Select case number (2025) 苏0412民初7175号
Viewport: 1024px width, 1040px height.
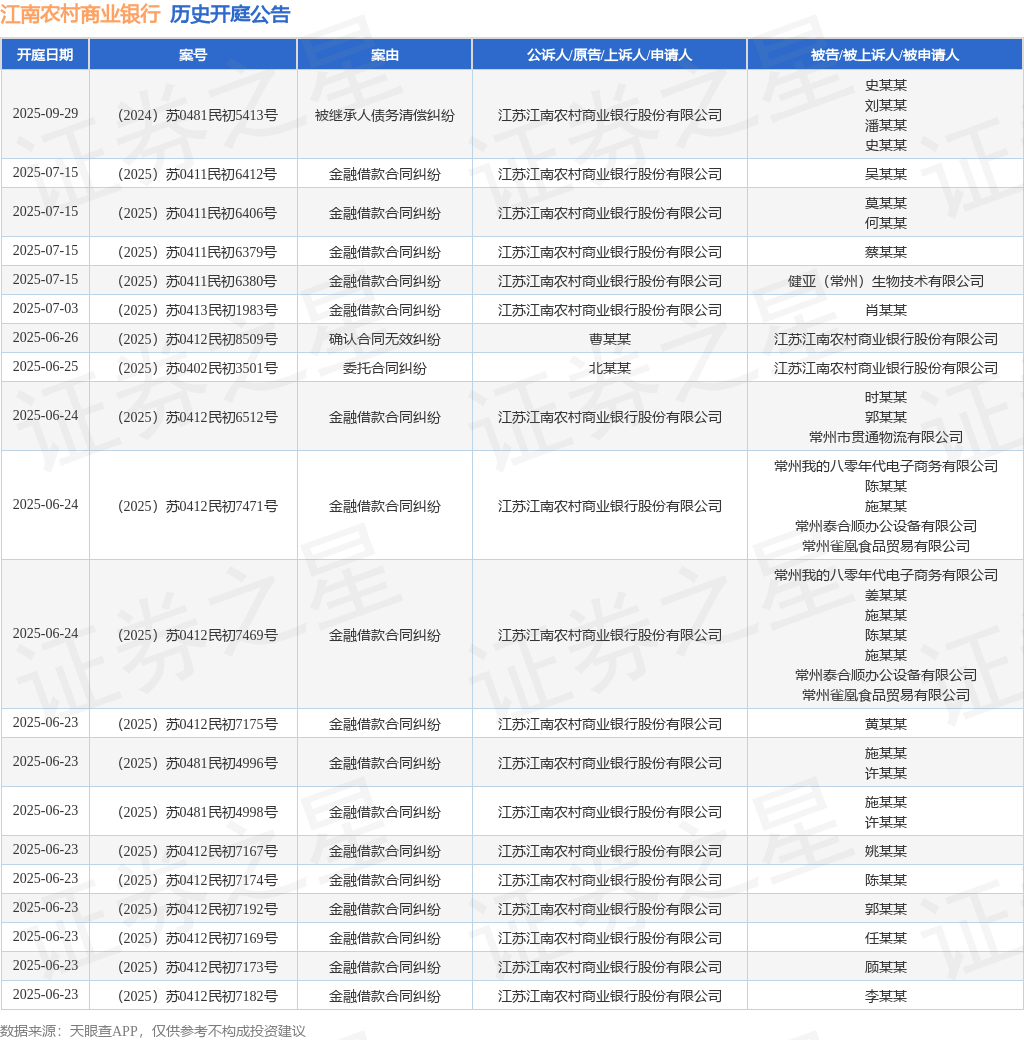198,724
